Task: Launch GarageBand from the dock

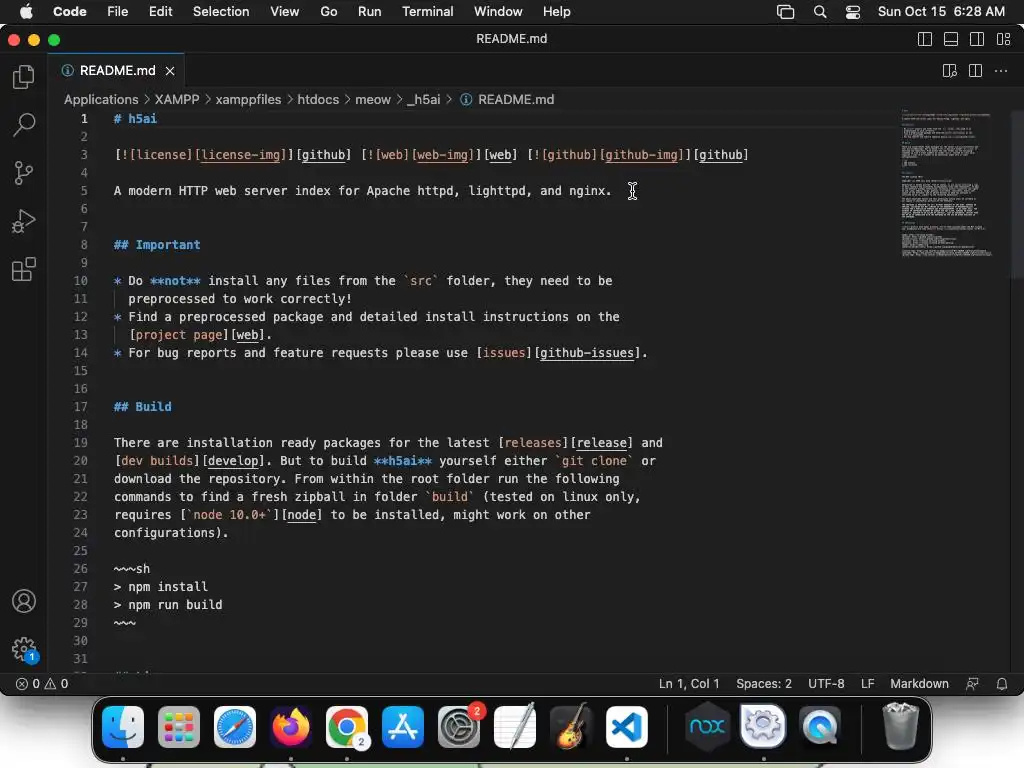Action: (x=571, y=727)
